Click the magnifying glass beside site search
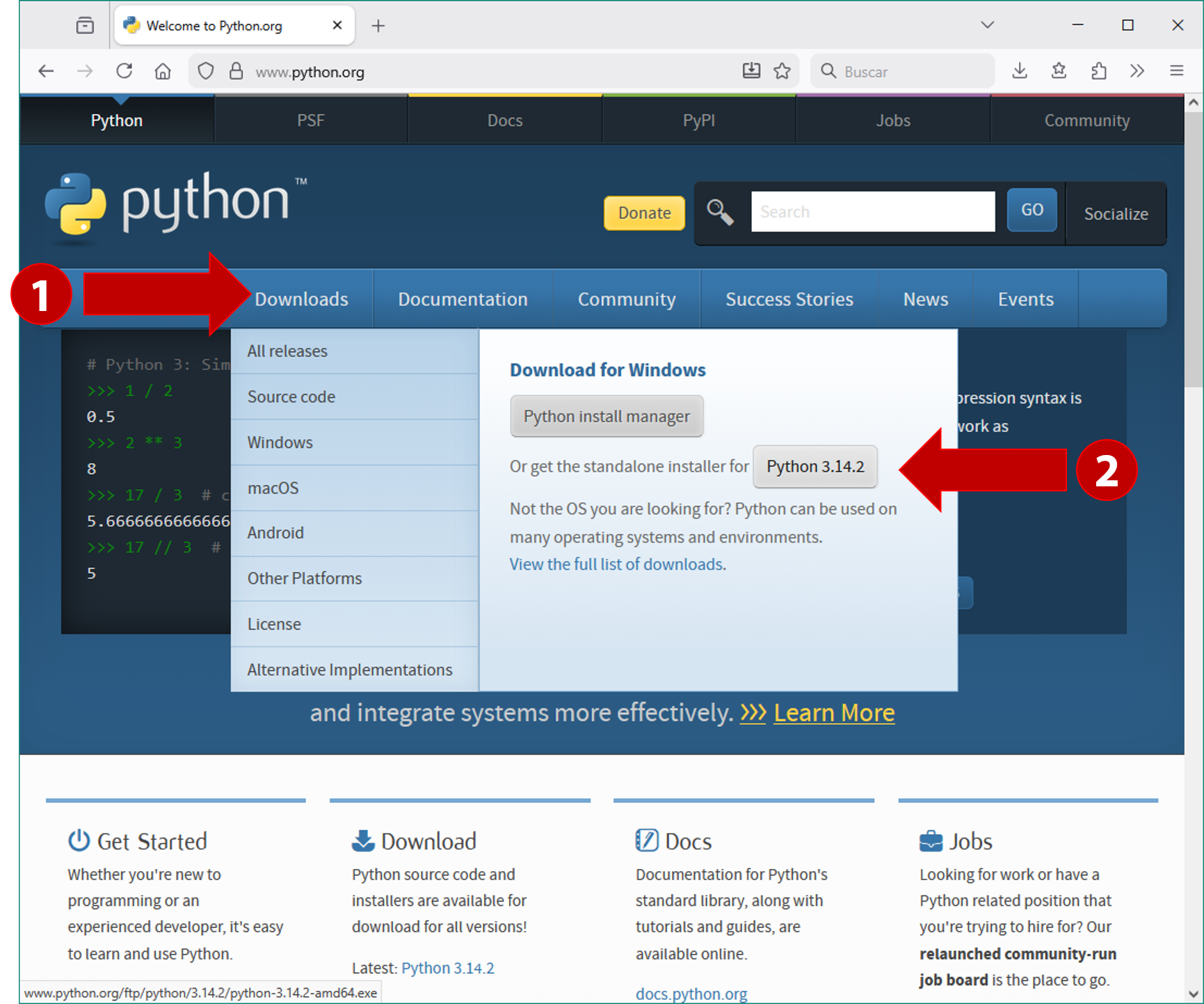 [x=721, y=212]
